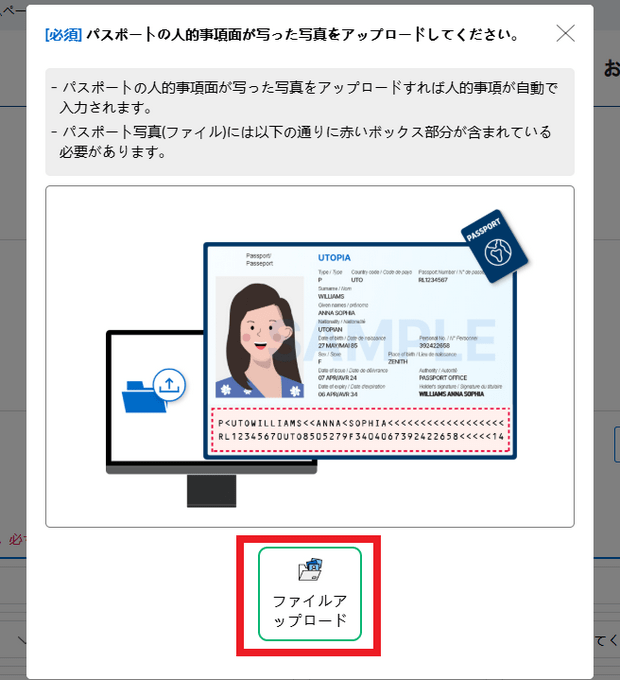Click the sample passport illustration image
620x680 pixels.
310,356
